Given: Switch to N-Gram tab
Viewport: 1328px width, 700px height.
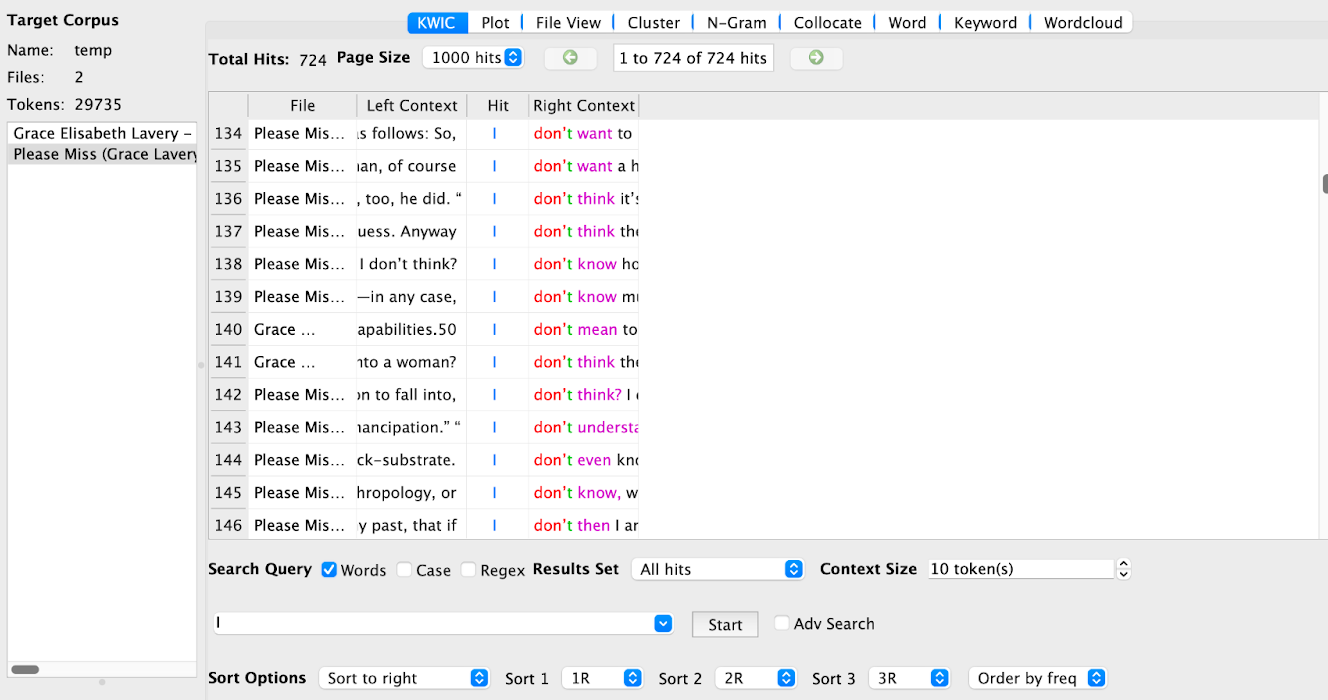Looking at the screenshot, I should pos(736,22).
